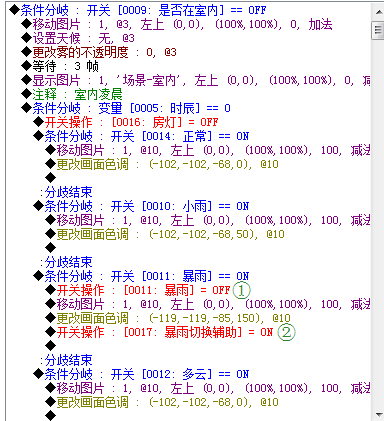Select the 等待 : 3 帧 row
This screenshot has height=421, width=384.
[x=60, y=66]
